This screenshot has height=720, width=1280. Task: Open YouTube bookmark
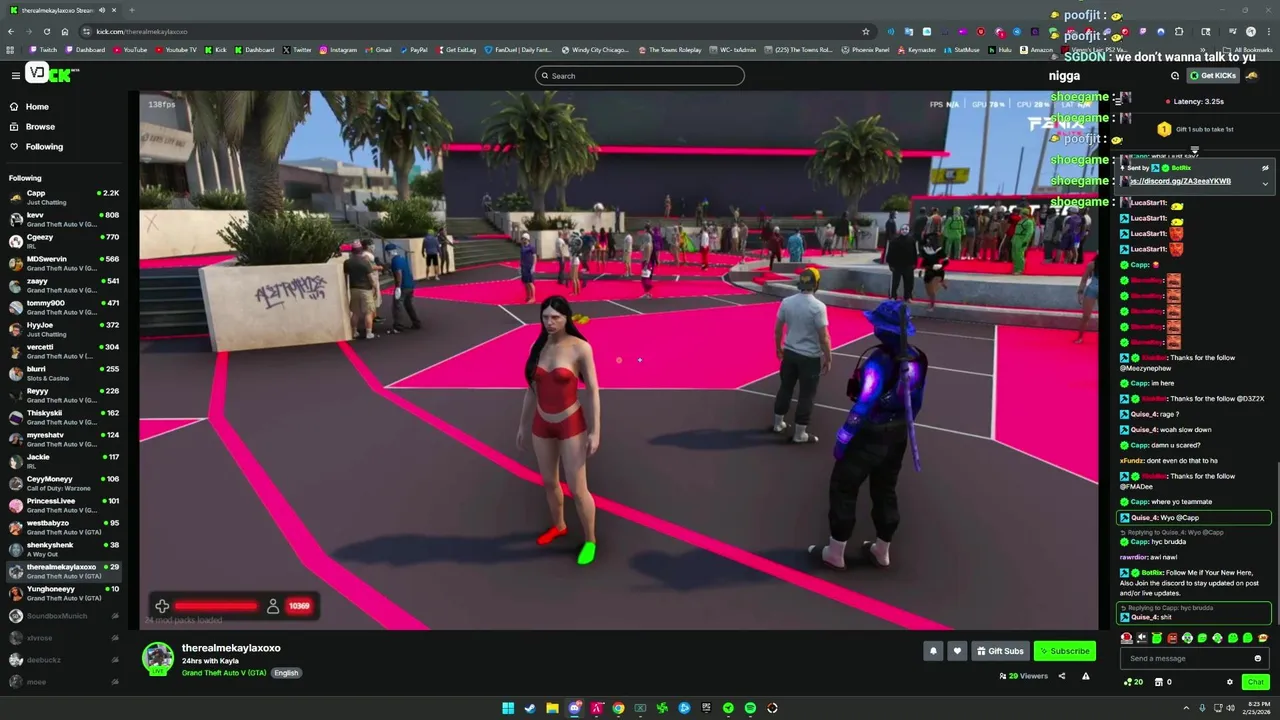pyautogui.click(x=130, y=50)
